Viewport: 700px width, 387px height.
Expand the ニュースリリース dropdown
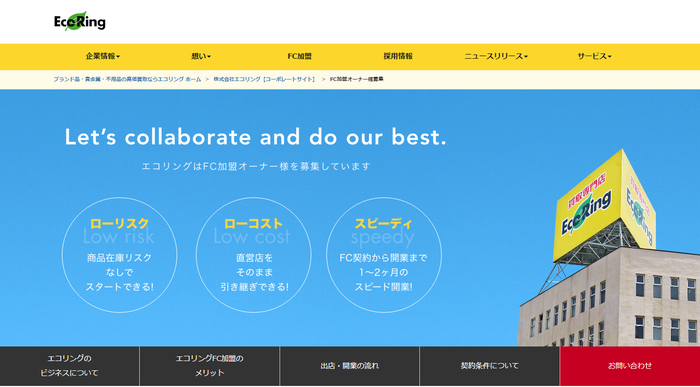click(496, 56)
